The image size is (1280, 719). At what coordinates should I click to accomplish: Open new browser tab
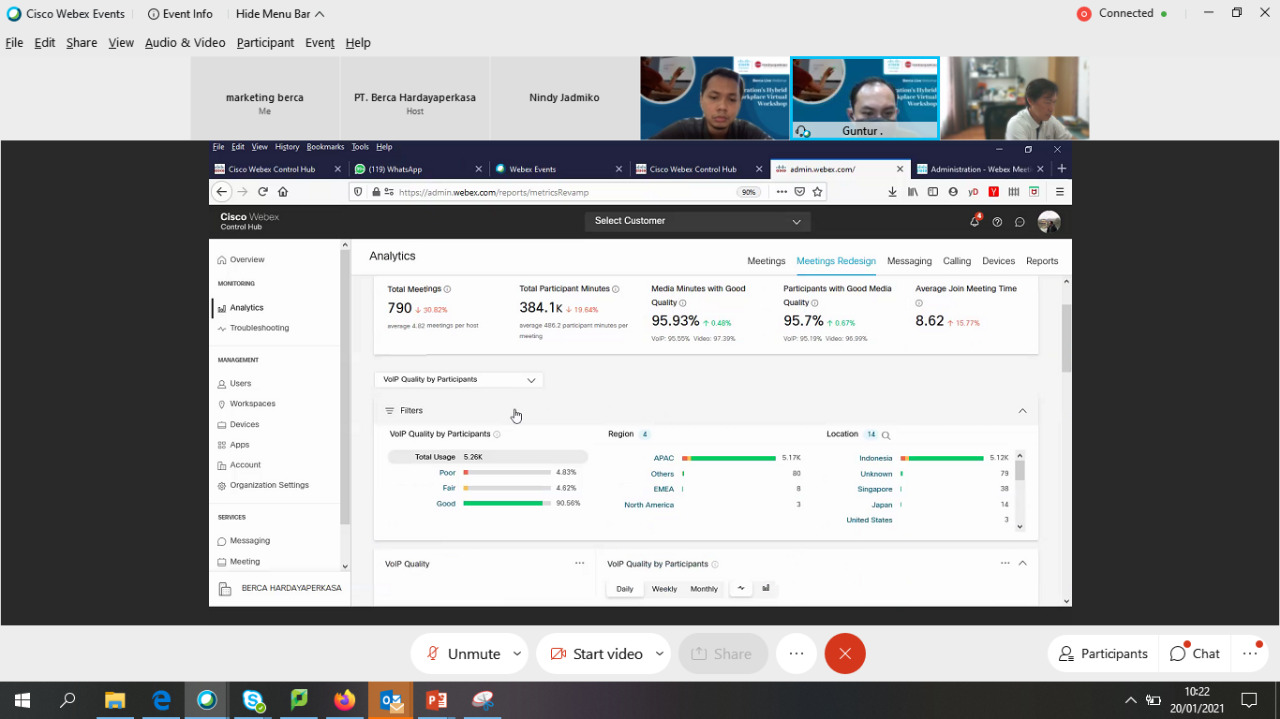pos(1061,169)
